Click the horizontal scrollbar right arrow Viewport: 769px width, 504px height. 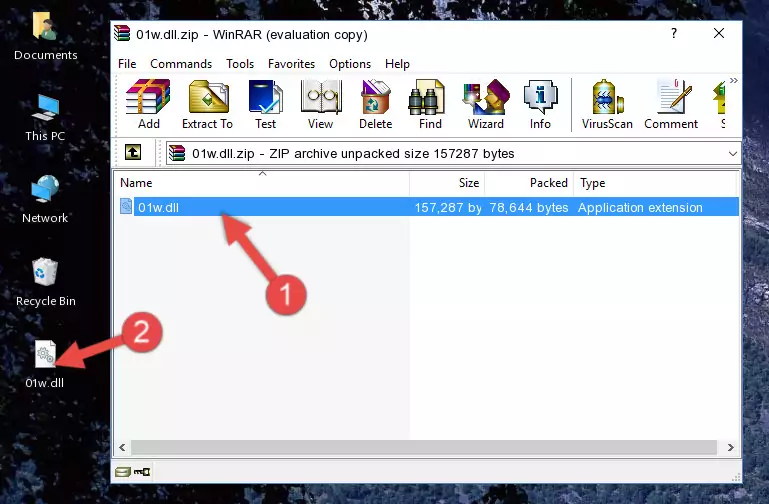pyautogui.click(x=730, y=447)
